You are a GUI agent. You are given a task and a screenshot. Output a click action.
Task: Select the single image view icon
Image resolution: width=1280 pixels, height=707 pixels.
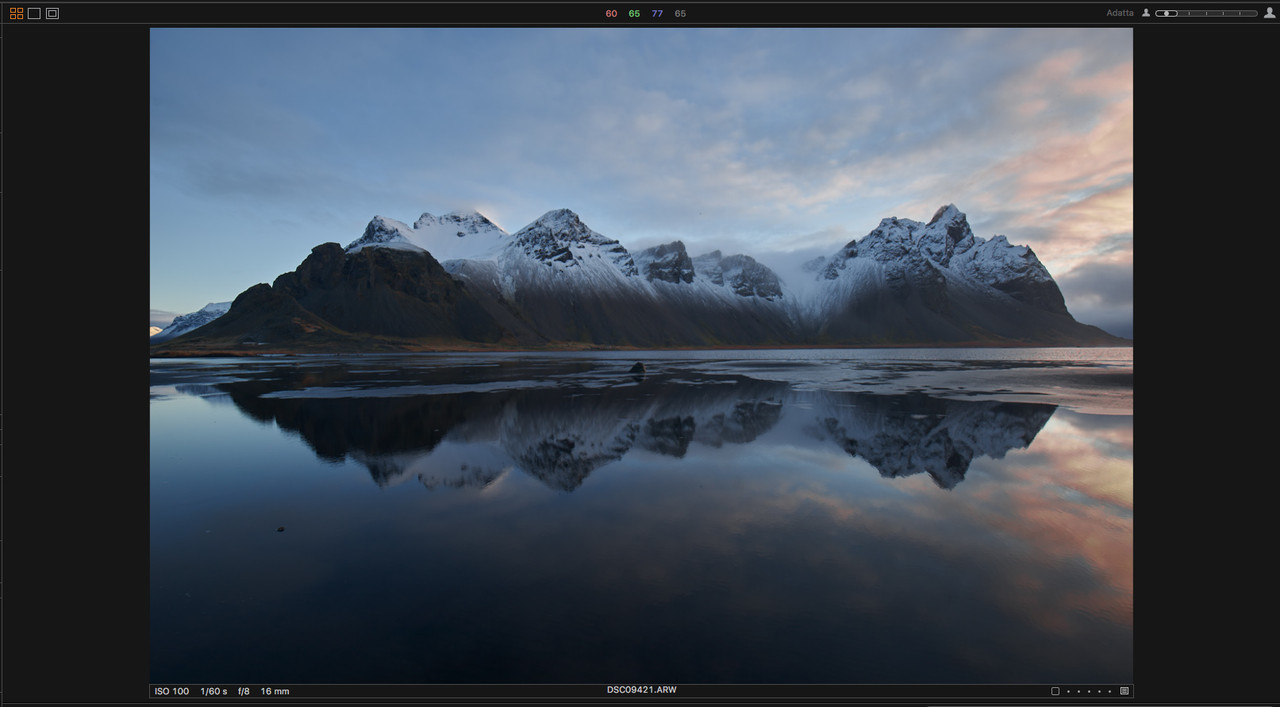pyautogui.click(x=34, y=13)
